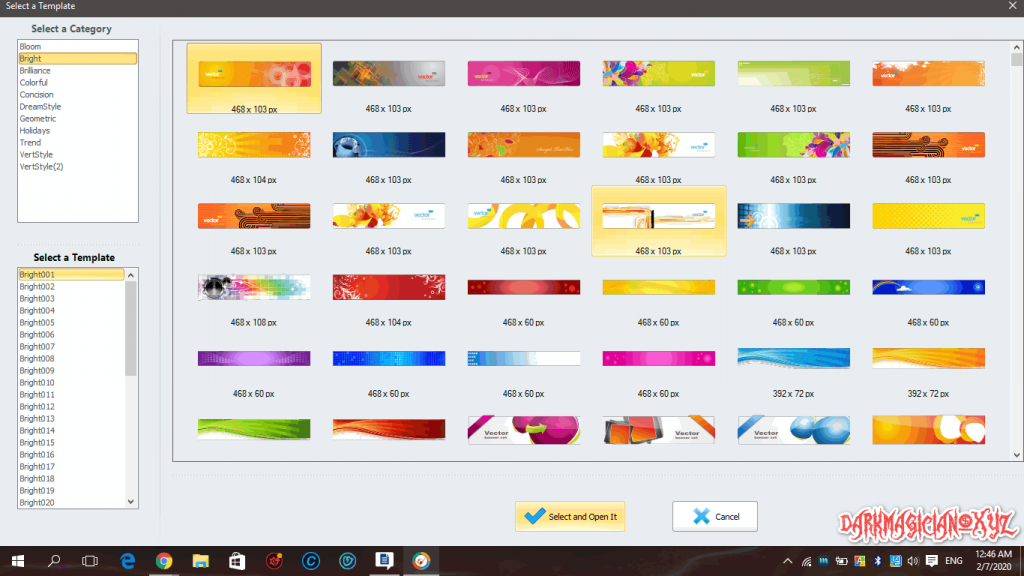Click the Select and Open It button
Viewport: 1024px width, 576px height.
pos(570,517)
